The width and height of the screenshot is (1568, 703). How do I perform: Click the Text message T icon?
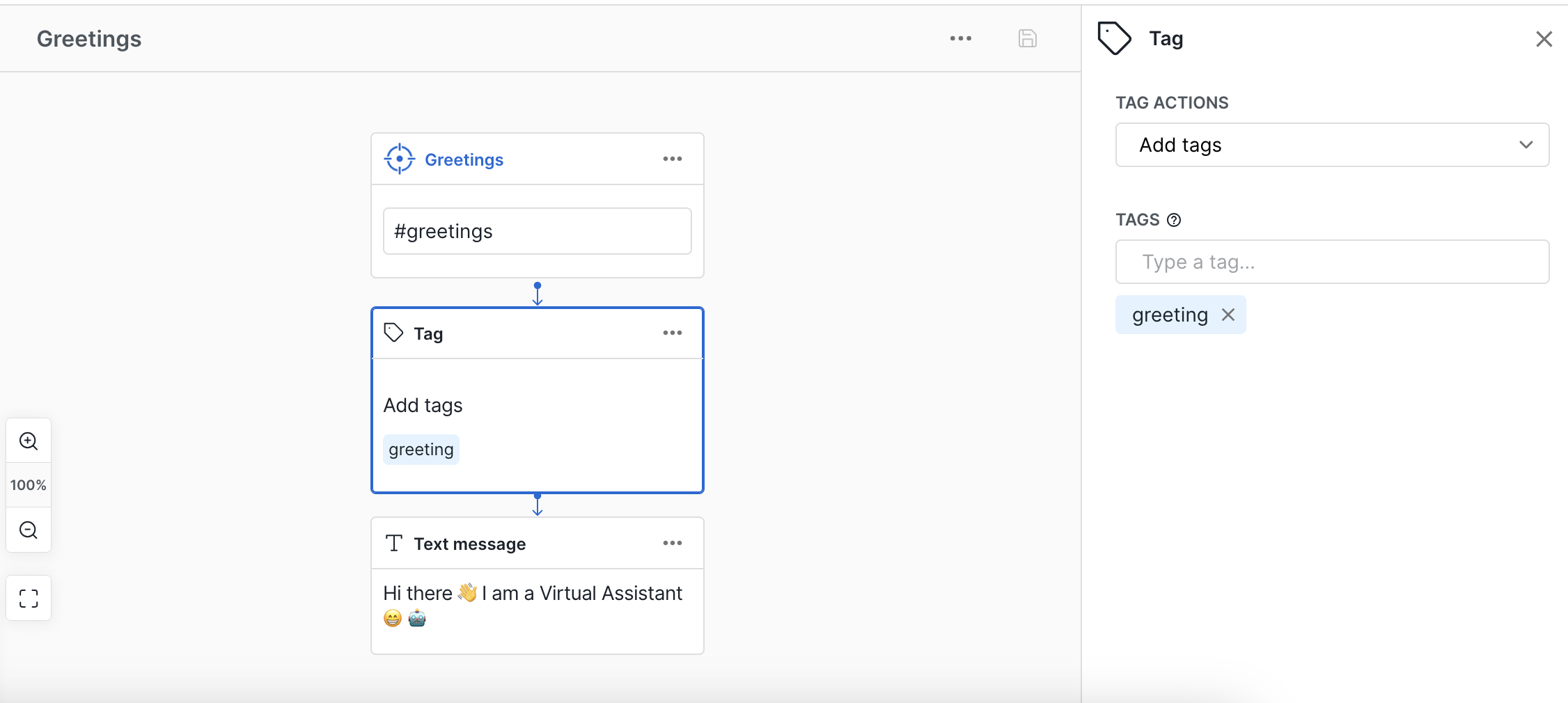pos(394,543)
